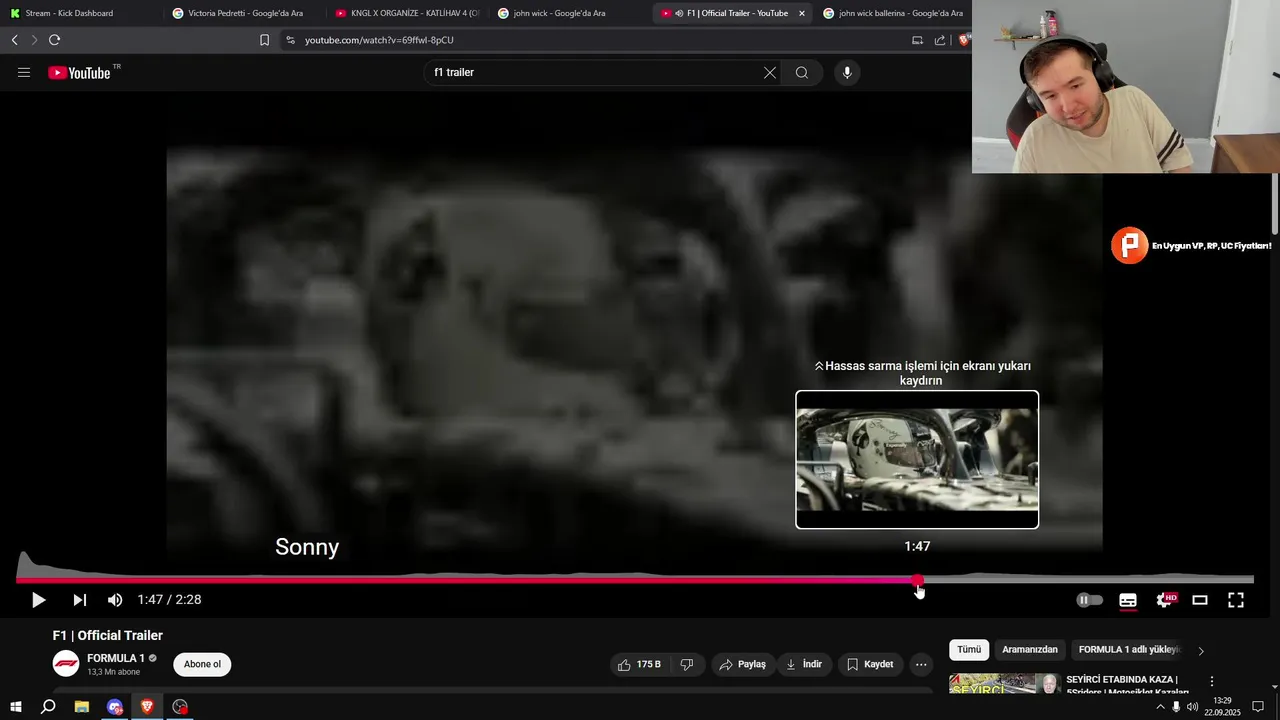This screenshot has width=1280, height=720.
Task: Click the Paylaş share button
Action: [743, 664]
